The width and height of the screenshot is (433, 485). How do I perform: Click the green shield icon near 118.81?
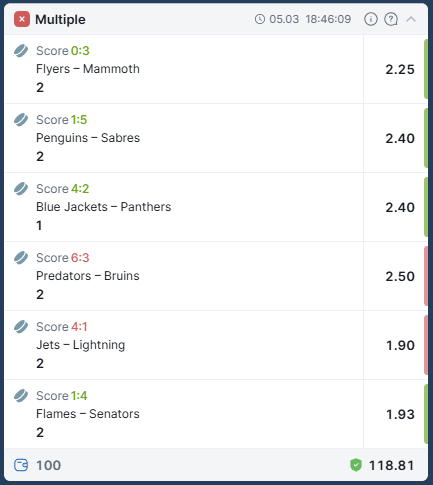[356, 465]
